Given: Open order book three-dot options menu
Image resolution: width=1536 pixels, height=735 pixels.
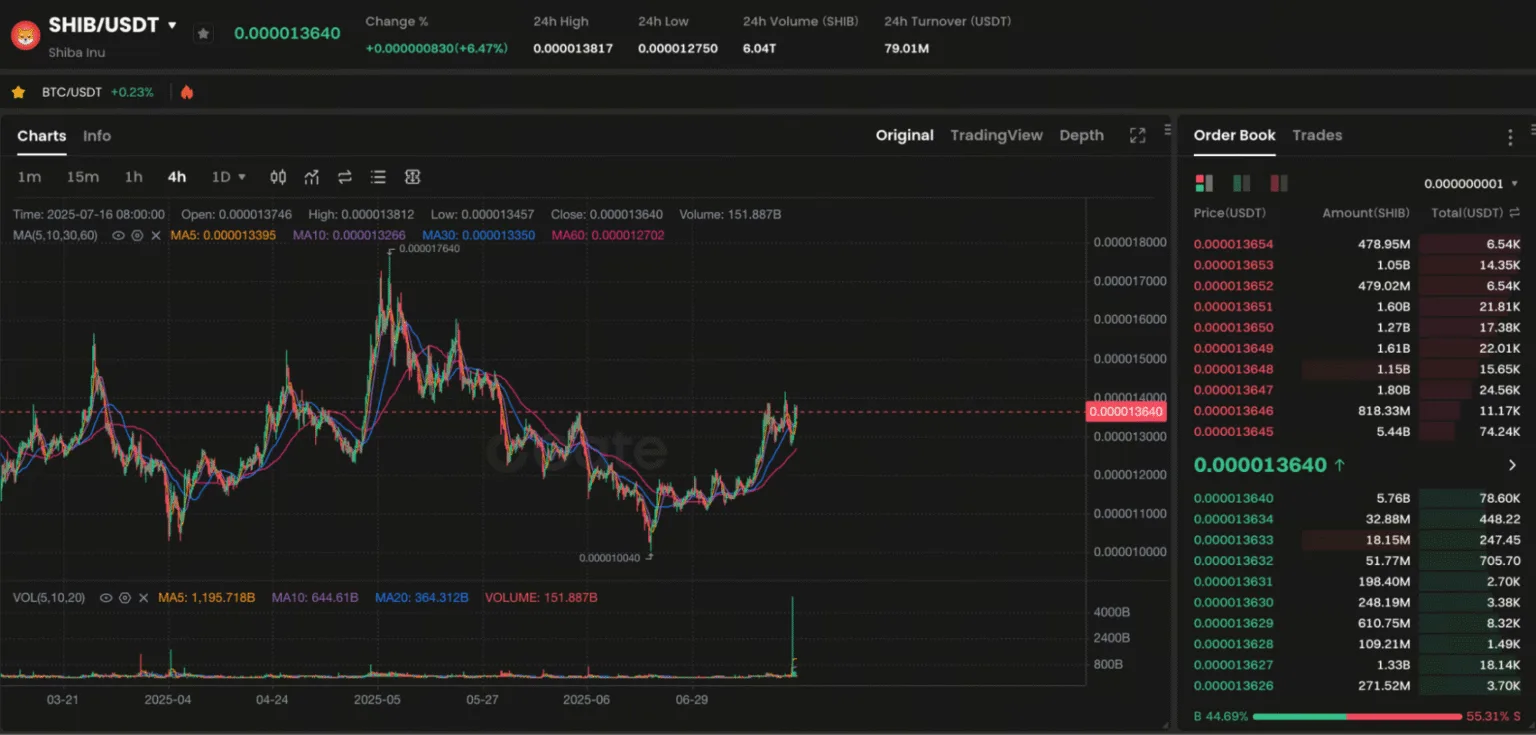Looking at the screenshot, I should point(1510,137).
